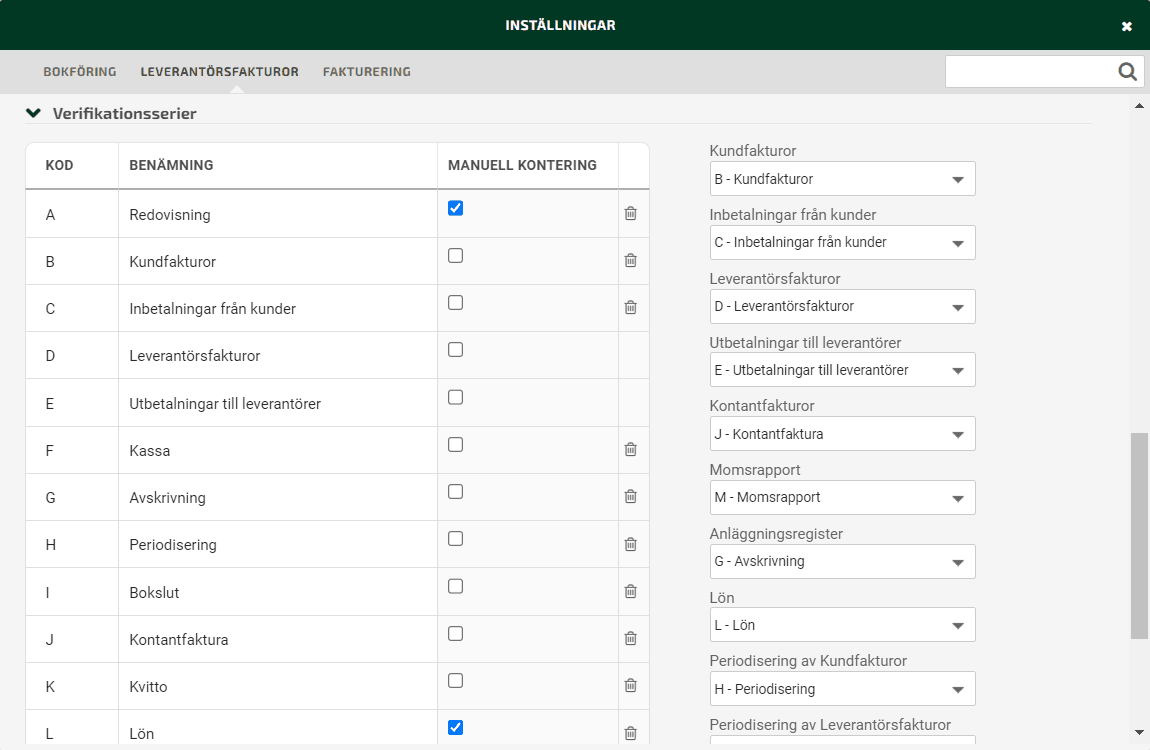Select the Kassa name cell

(x=278, y=450)
